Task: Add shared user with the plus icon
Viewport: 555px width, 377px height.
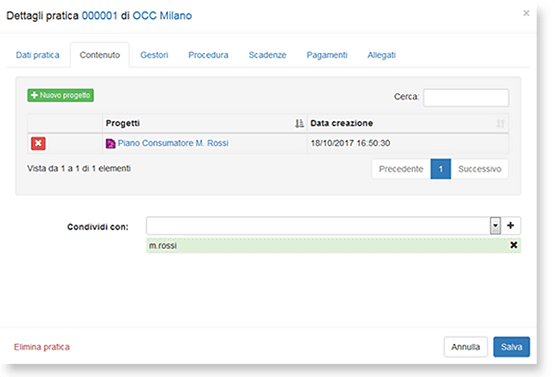Action: (510, 225)
